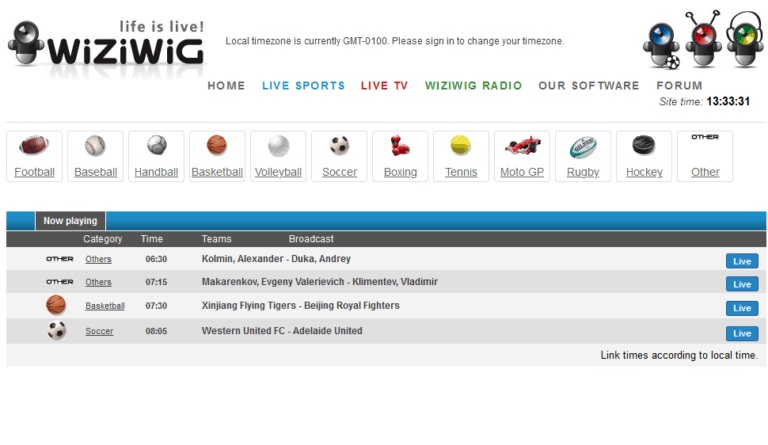This screenshot has height=445, width=768.
Task: Click the Others category link in the 07:15 row
Action: 98,282
